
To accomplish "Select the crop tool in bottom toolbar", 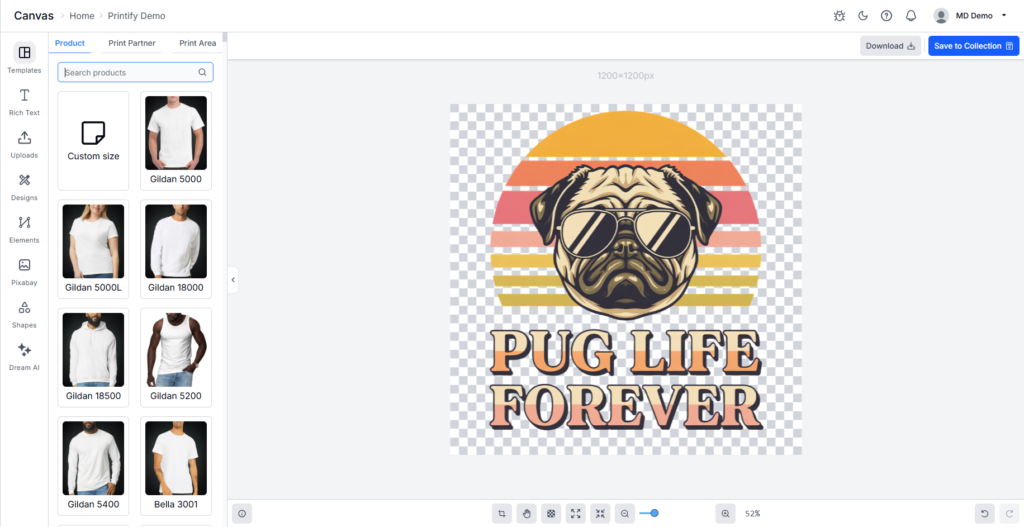I will (502, 513).
